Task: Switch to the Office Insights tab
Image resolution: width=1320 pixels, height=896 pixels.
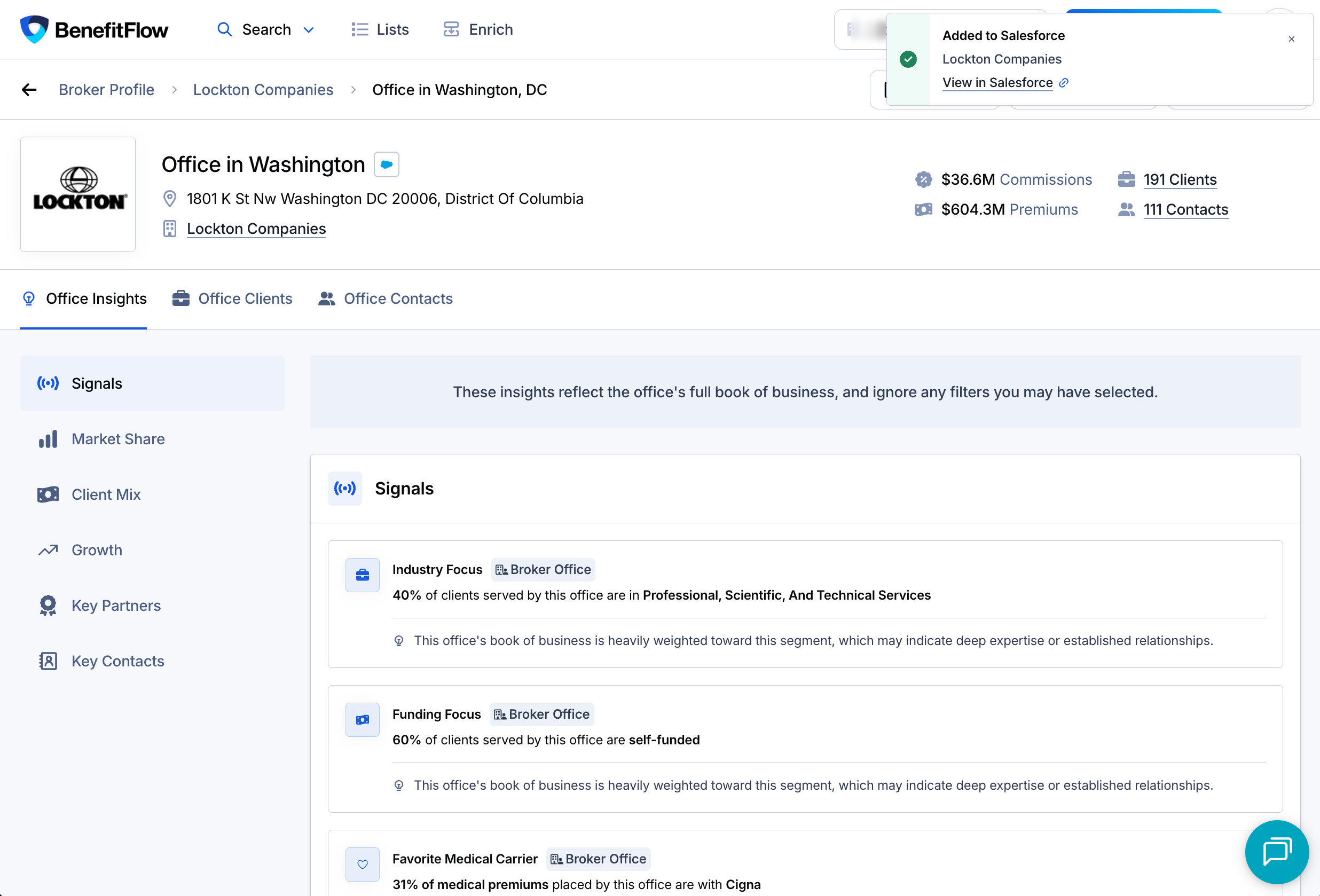Action: 83,298
